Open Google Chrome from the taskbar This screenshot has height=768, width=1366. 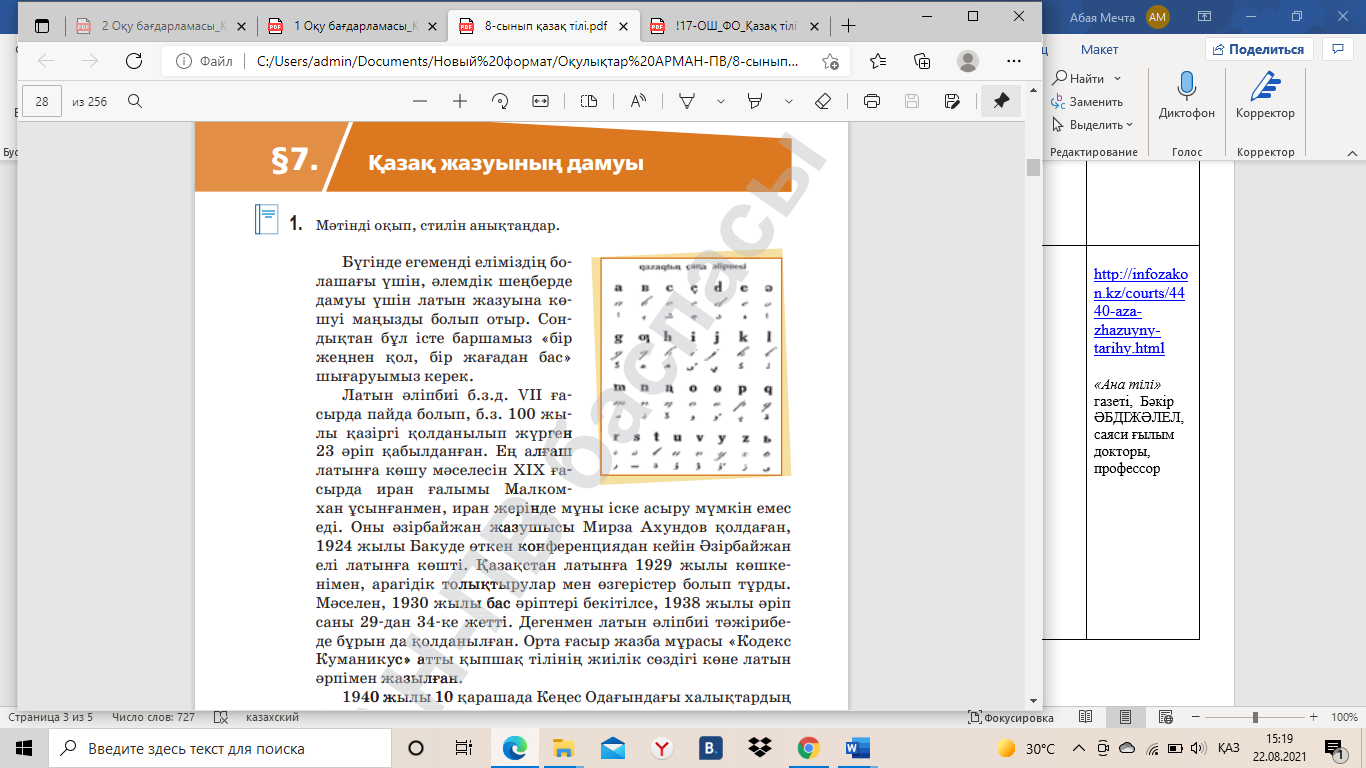(x=809, y=748)
